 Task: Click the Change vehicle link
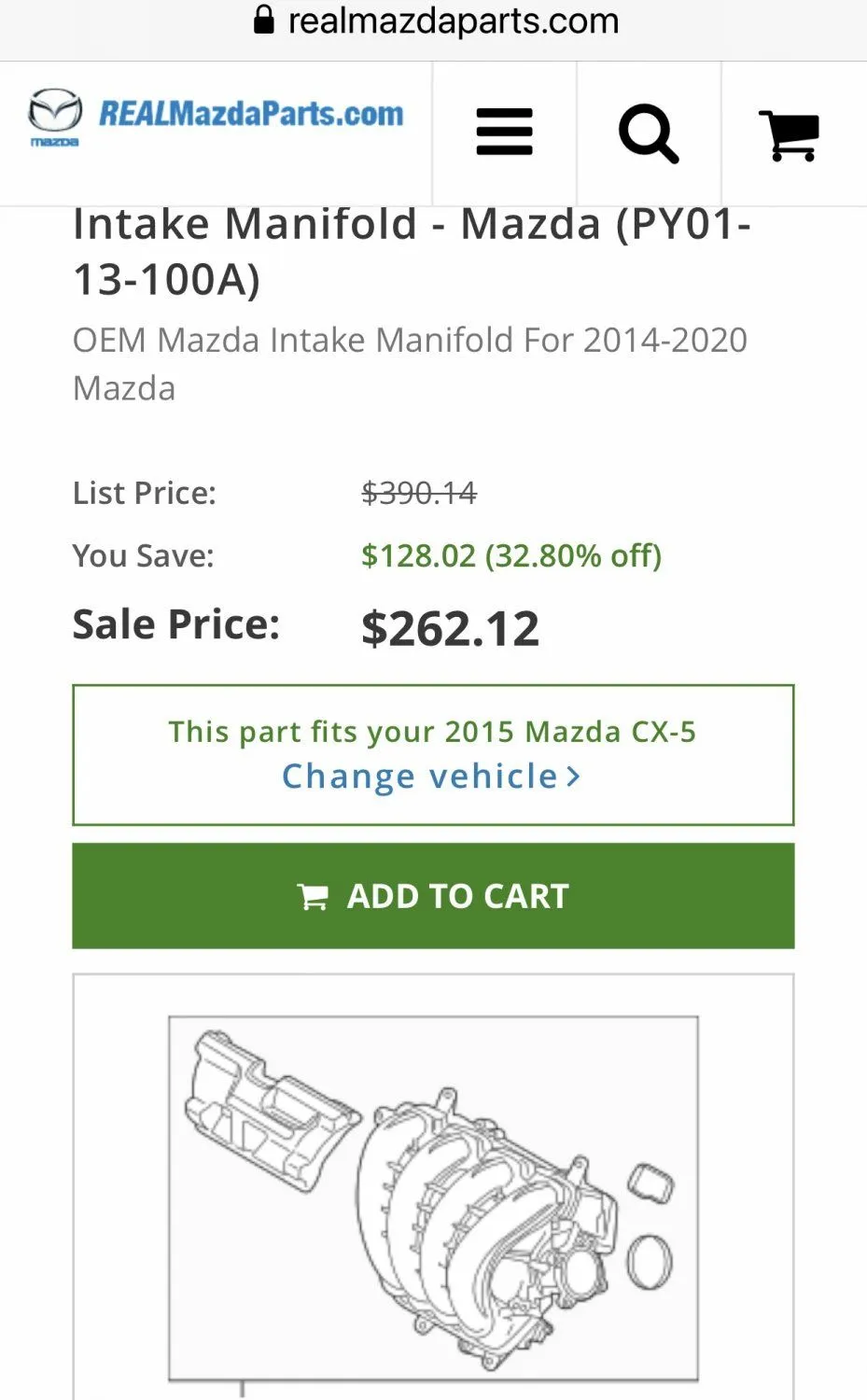(420, 777)
